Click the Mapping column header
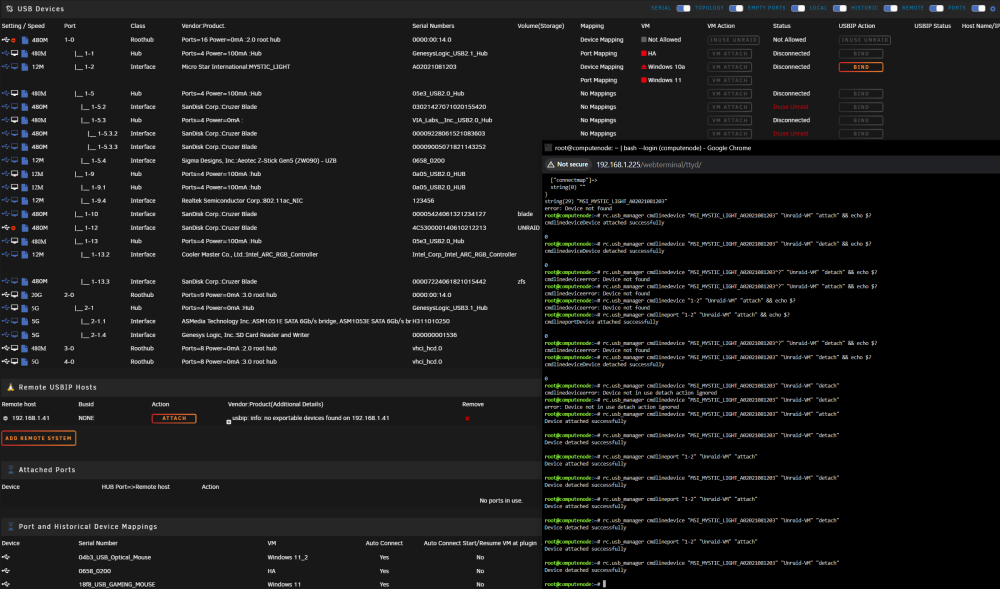1000x589 pixels. pyautogui.click(x=592, y=26)
